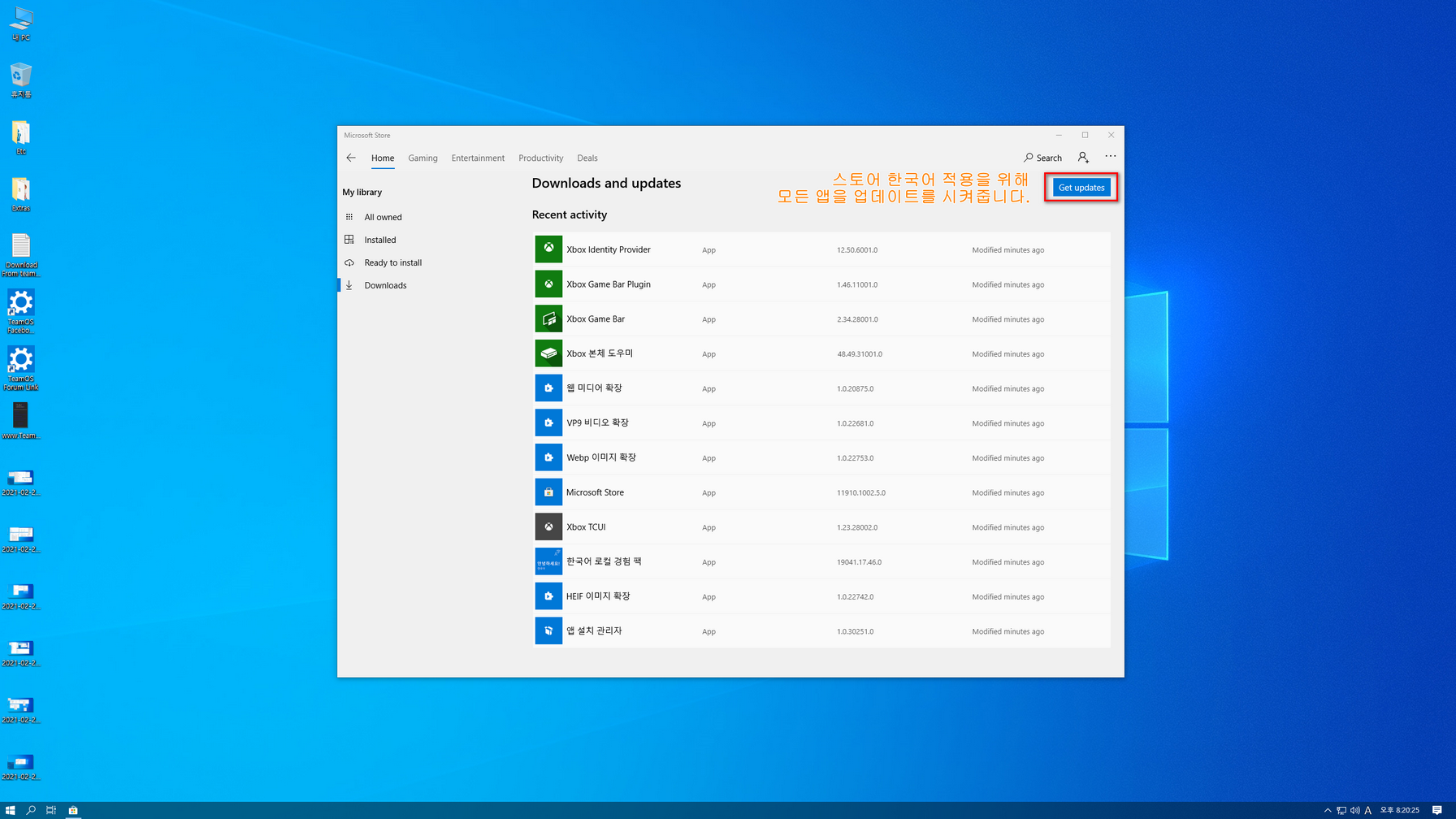Click Microsoft Store taskbar icon
This screenshot has width=1456, height=819.
tap(73, 810)
